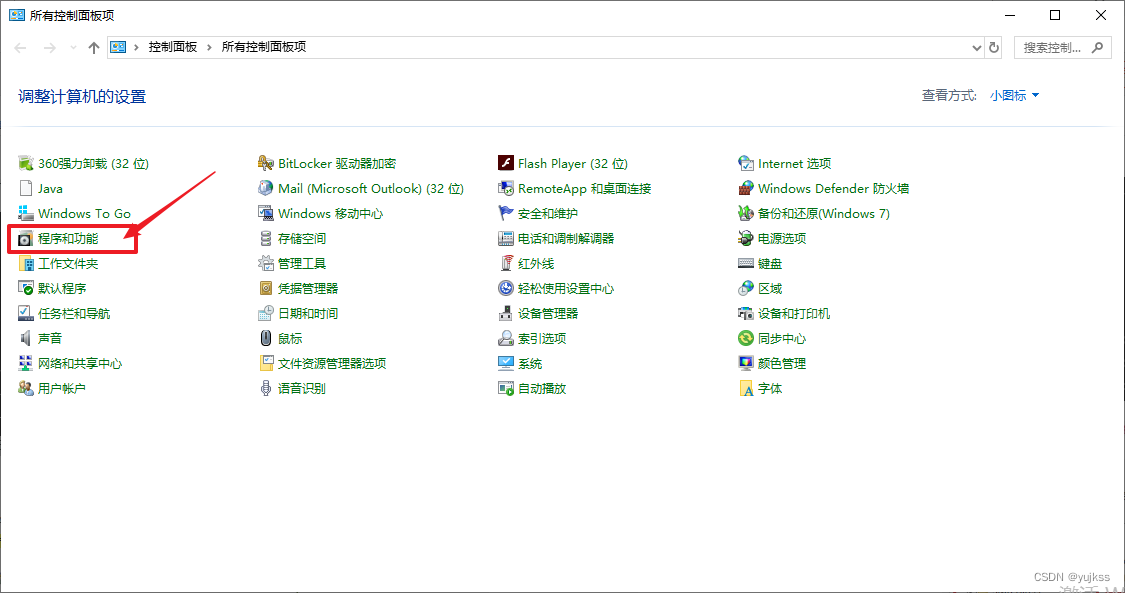Open the Java icon
The width and height of the screenshot is (1125, 593).
26,189
